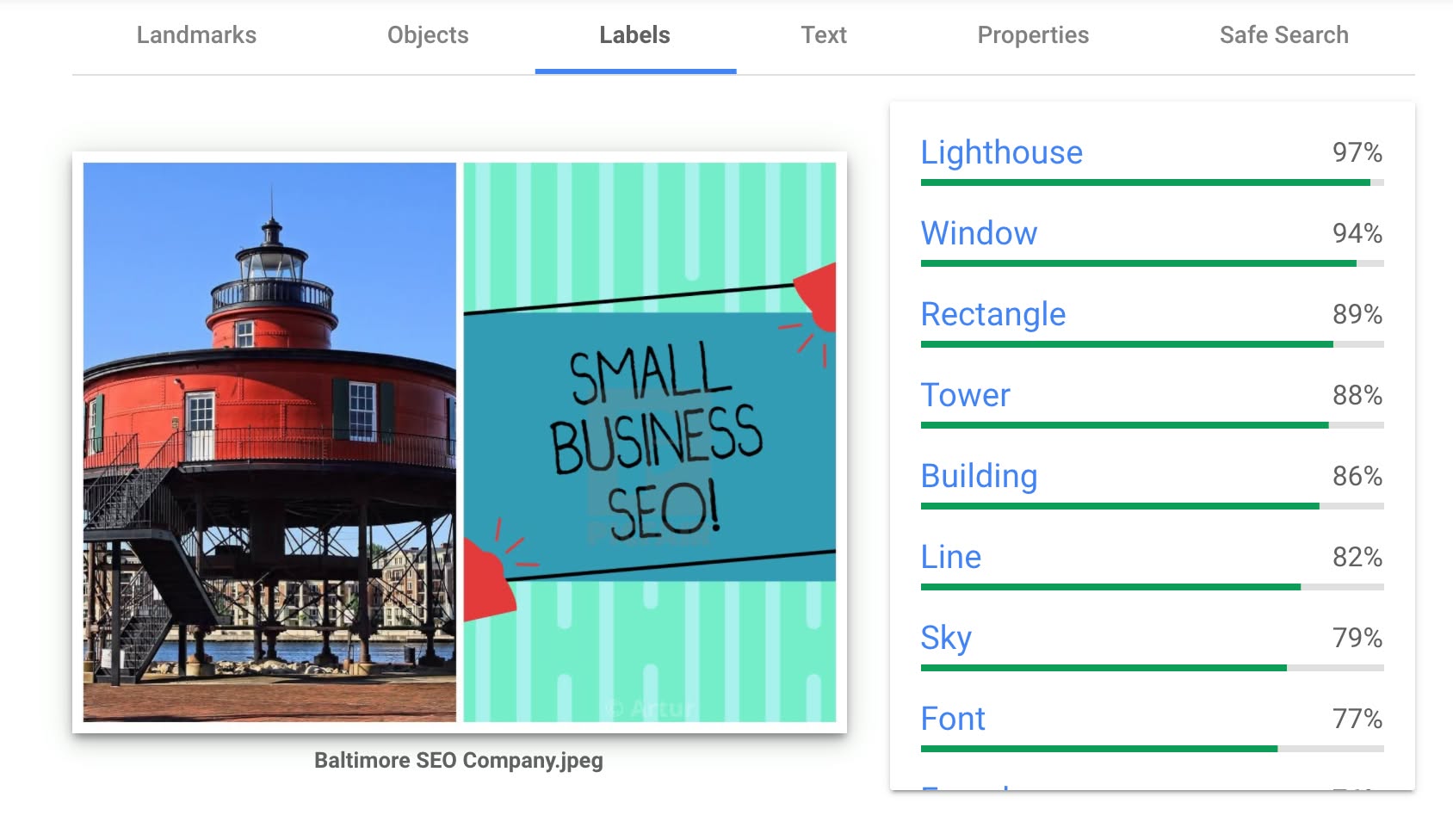1453x840 pixels.
Task: Click the Line label link
Action: [950, 557]
